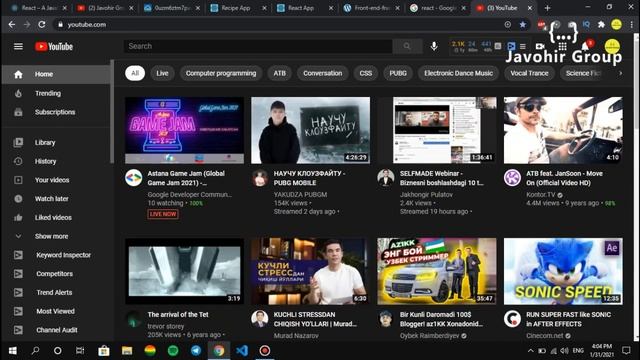Open Subscriptions in sidebar

pyautogui.click(x=56, y=112)
